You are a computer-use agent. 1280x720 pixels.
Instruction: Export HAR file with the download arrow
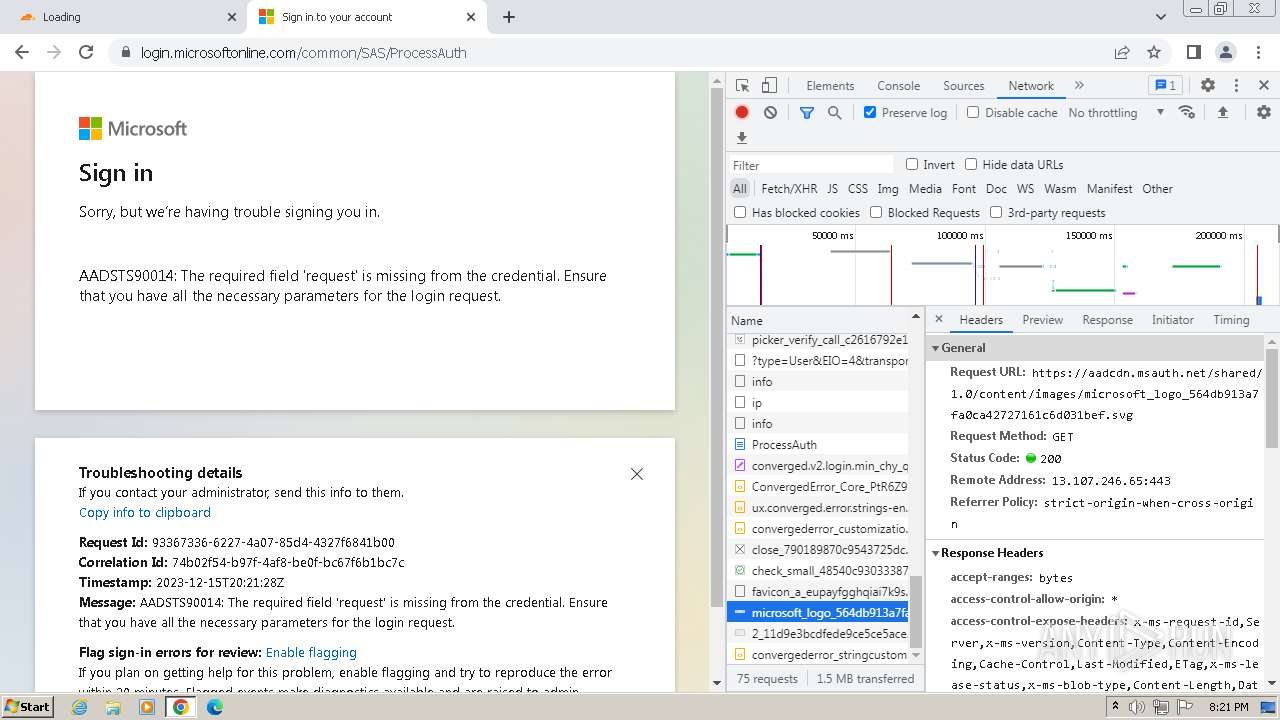click(x=742, y=138)
